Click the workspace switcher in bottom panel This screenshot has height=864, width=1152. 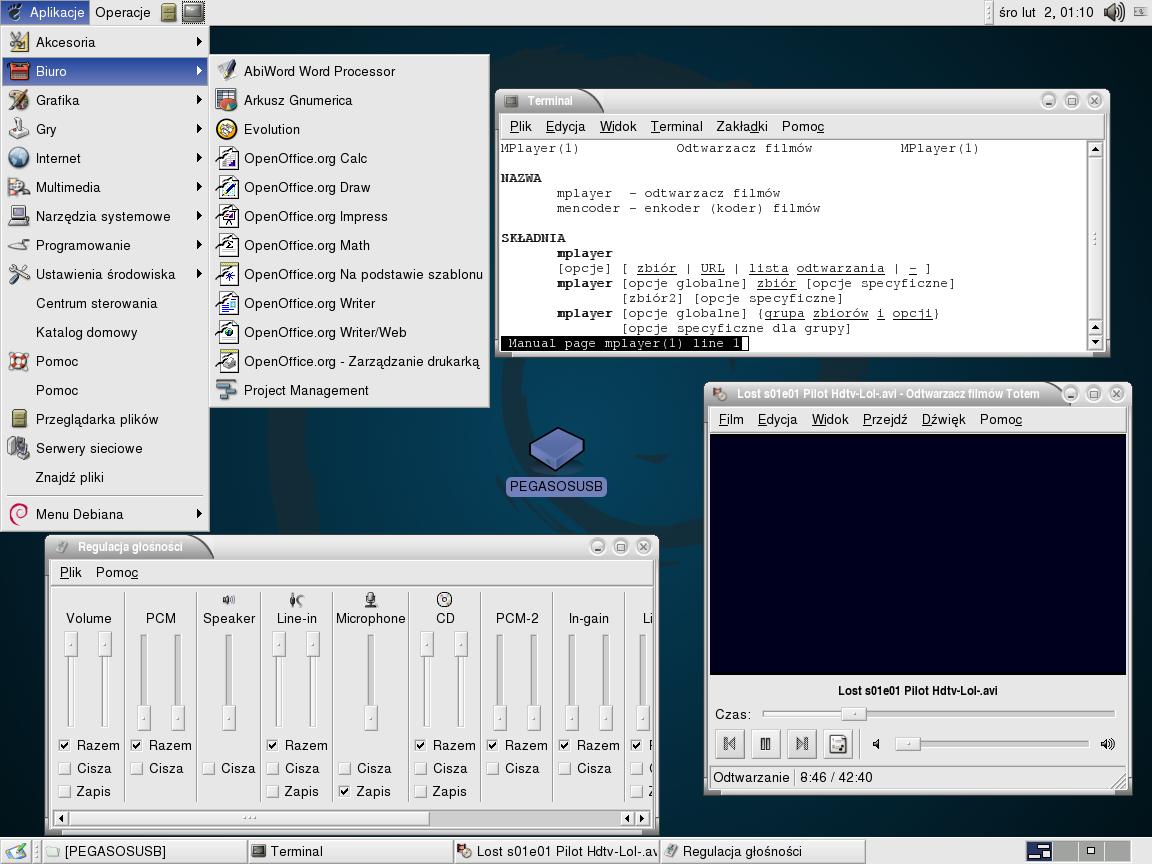pyautogui.click(x=1076, y=851)
